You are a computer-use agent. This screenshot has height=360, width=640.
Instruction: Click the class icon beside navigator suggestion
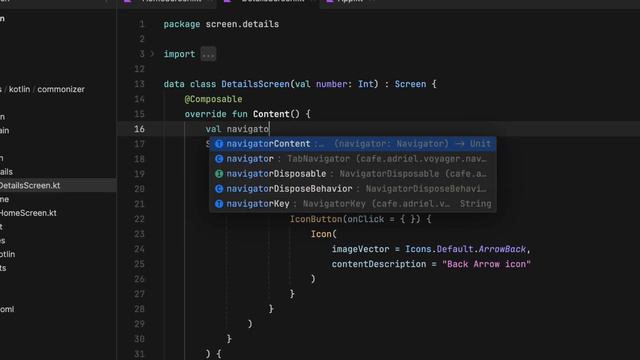click(x=219, y=159)
